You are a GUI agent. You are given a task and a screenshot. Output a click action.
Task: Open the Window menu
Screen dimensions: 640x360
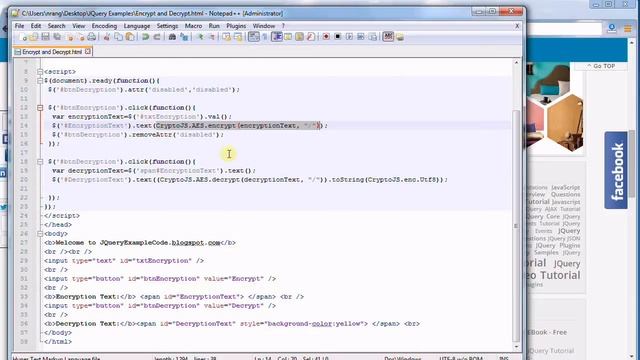(264, 26)
